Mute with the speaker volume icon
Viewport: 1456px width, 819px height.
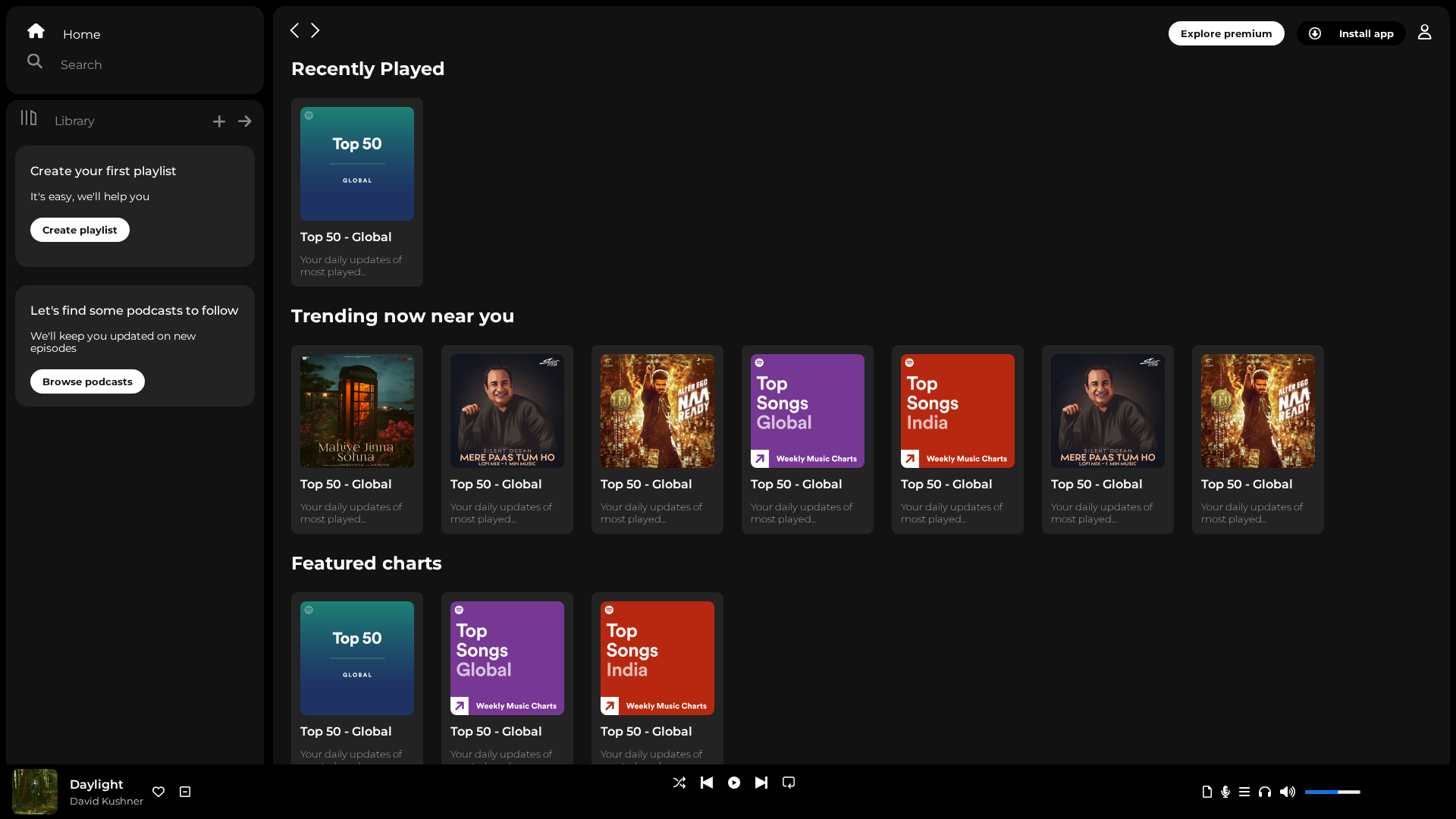1288,792
